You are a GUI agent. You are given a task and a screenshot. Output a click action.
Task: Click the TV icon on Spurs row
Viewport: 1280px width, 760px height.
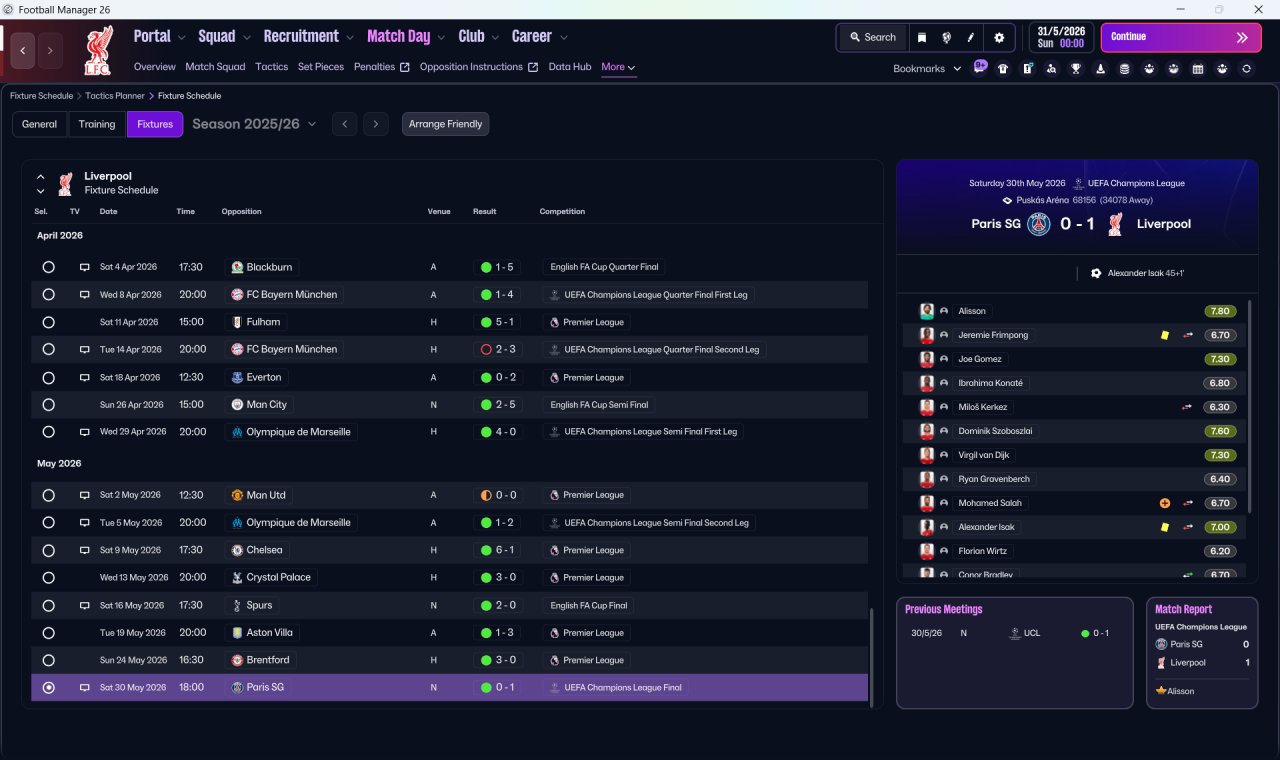(x=85, y=606)
